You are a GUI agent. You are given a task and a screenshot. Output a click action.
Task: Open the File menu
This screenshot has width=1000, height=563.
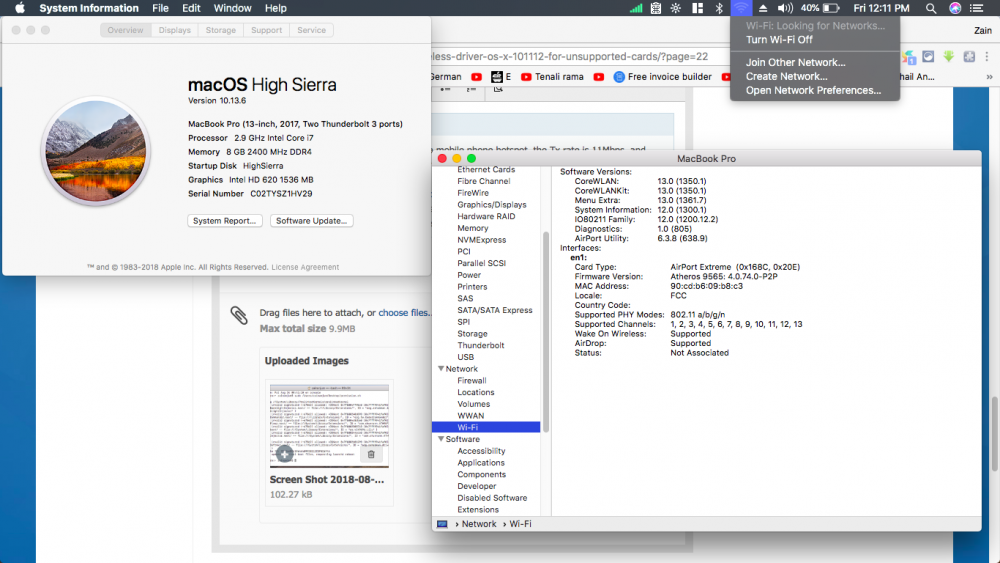[160, 8]
